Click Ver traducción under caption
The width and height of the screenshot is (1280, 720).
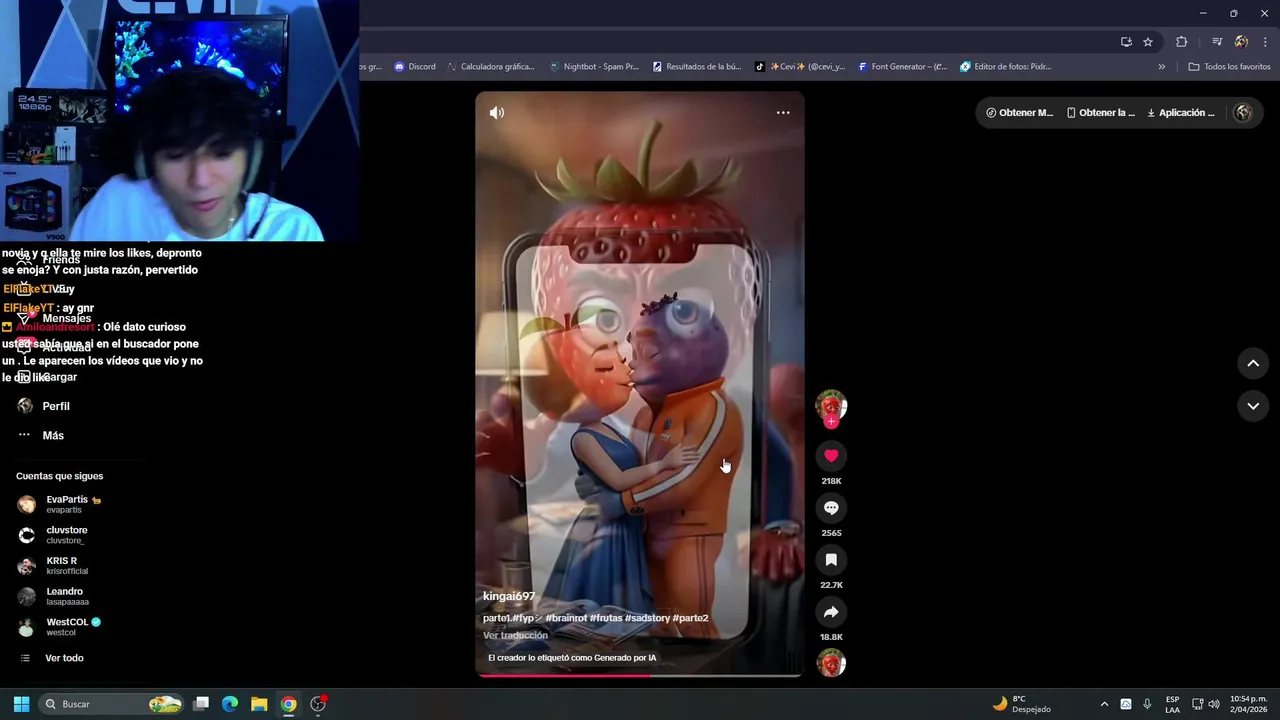tap(515, 636)
